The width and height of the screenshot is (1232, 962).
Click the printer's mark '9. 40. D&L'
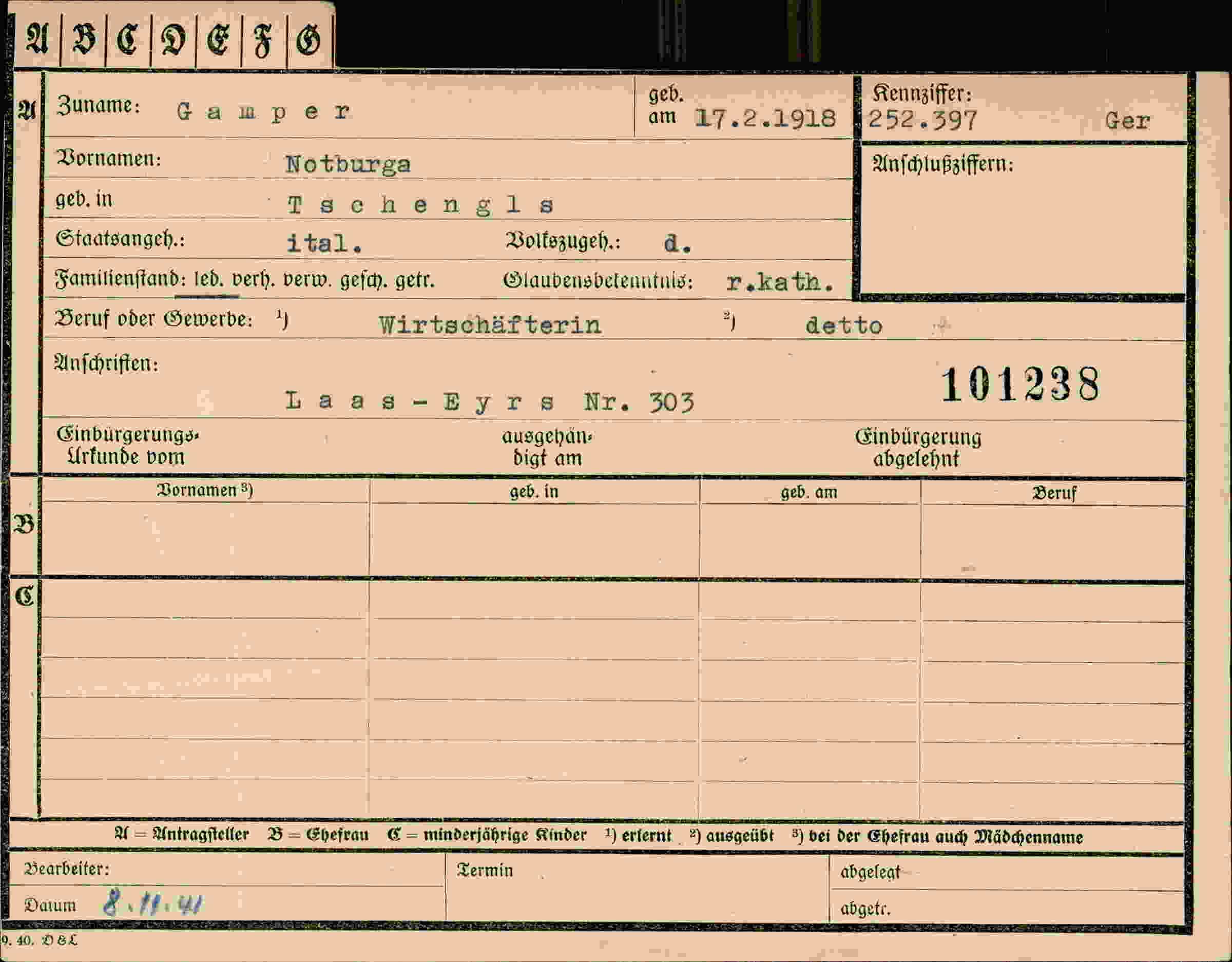click(39, 940)
